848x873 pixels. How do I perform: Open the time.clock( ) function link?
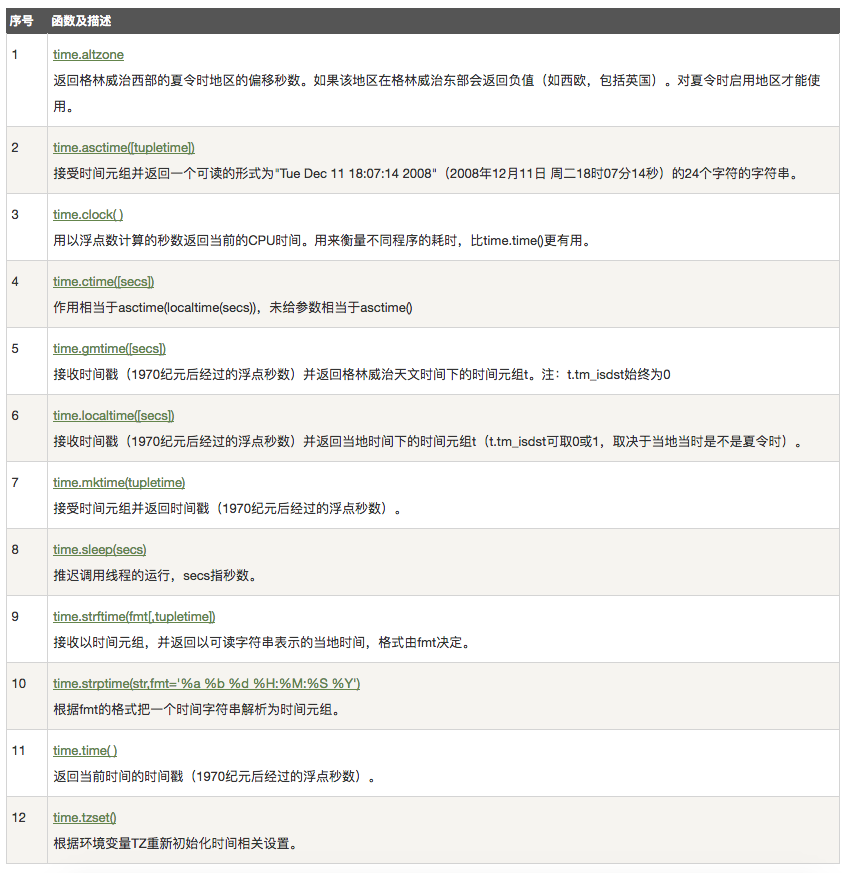(x=88, y=215)
